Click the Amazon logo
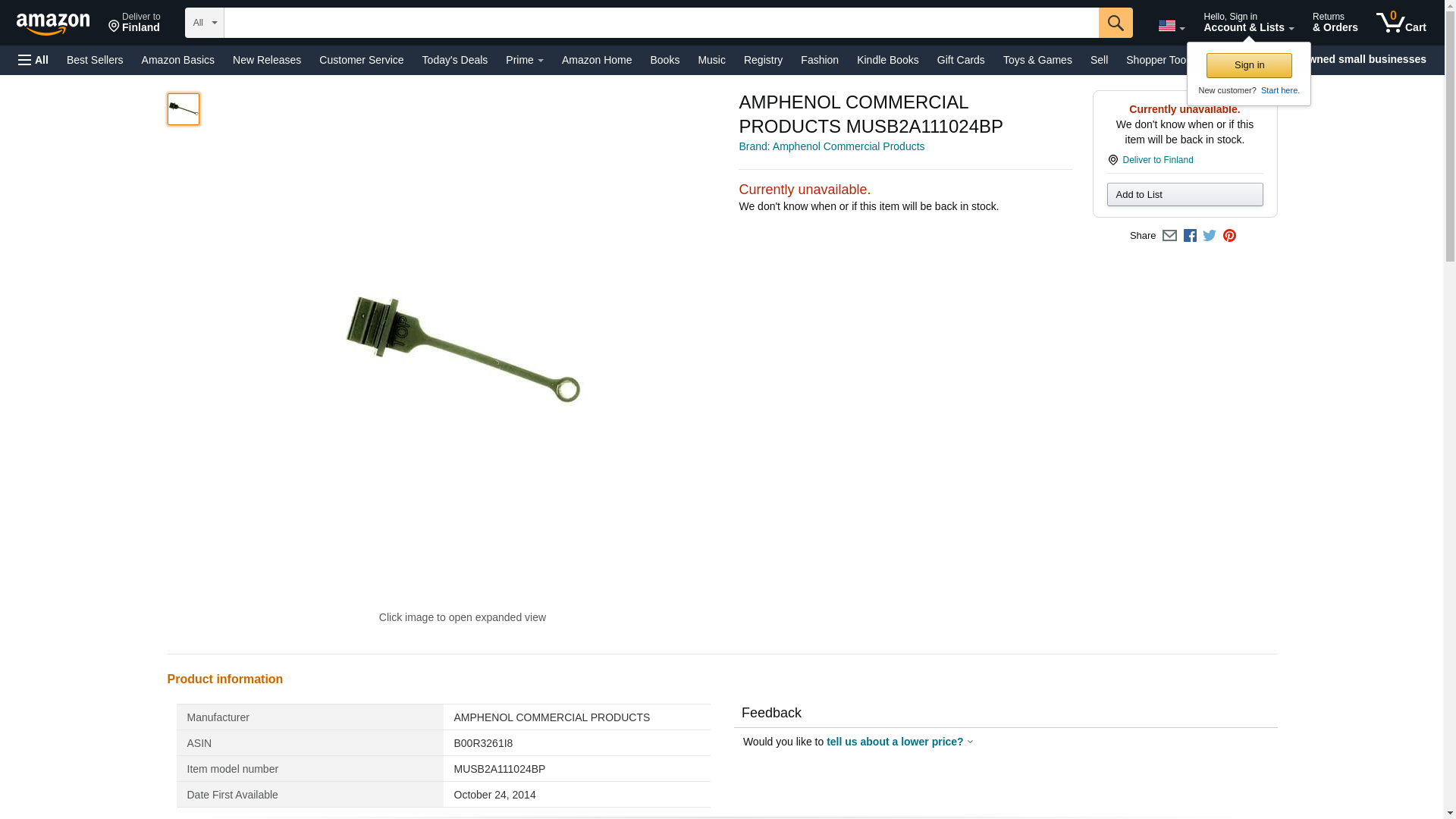 (53, 24)
